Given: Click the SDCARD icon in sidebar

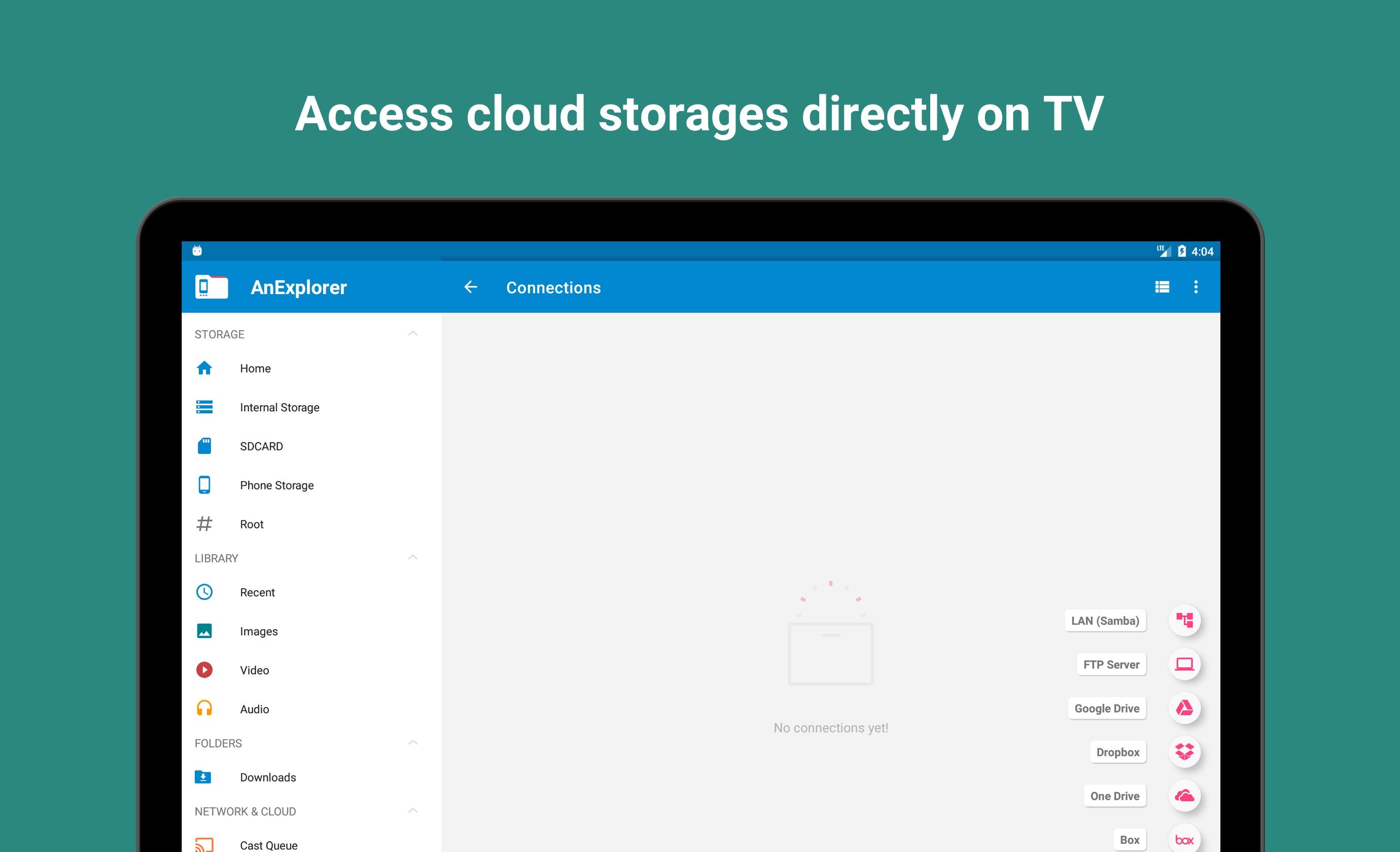Looking at the screenshot, I should (204, 446).
